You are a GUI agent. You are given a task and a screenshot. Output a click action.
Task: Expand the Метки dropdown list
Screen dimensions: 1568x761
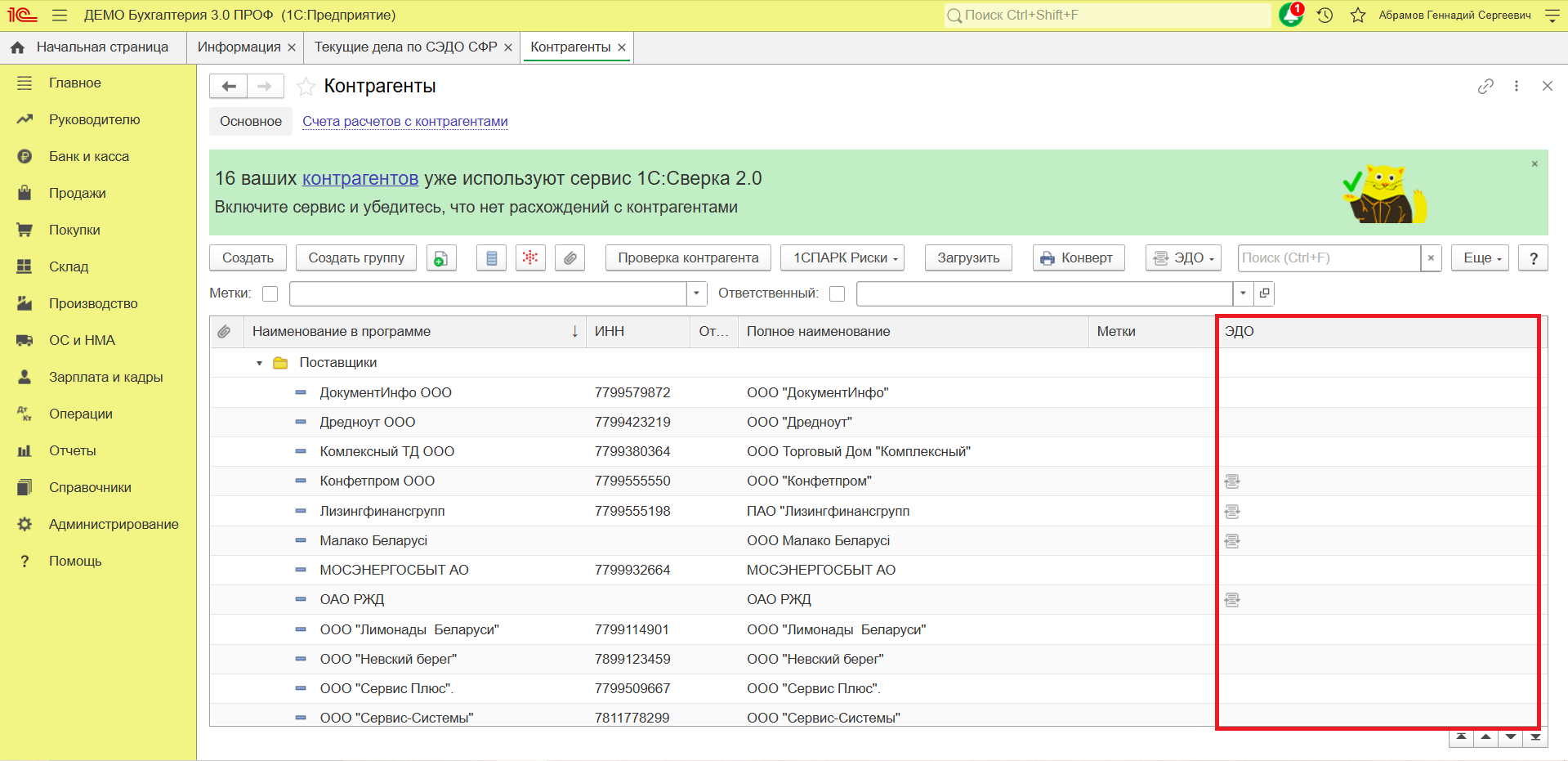[696, 293]
